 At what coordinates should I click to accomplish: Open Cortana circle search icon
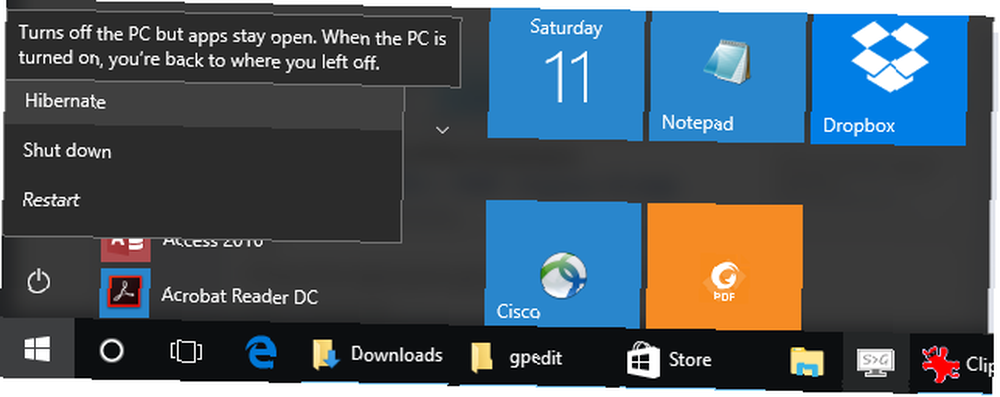[x=112, y=350]
